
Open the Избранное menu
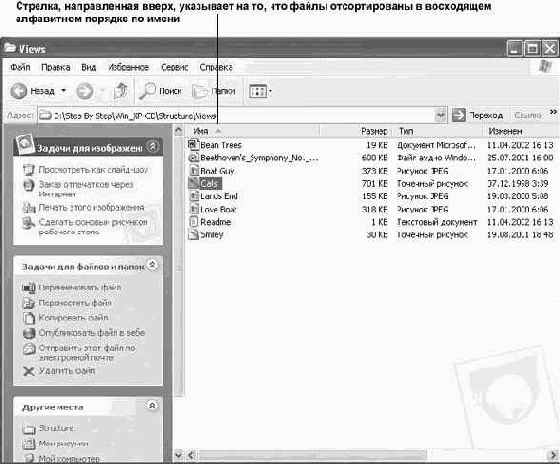point(129,67)
